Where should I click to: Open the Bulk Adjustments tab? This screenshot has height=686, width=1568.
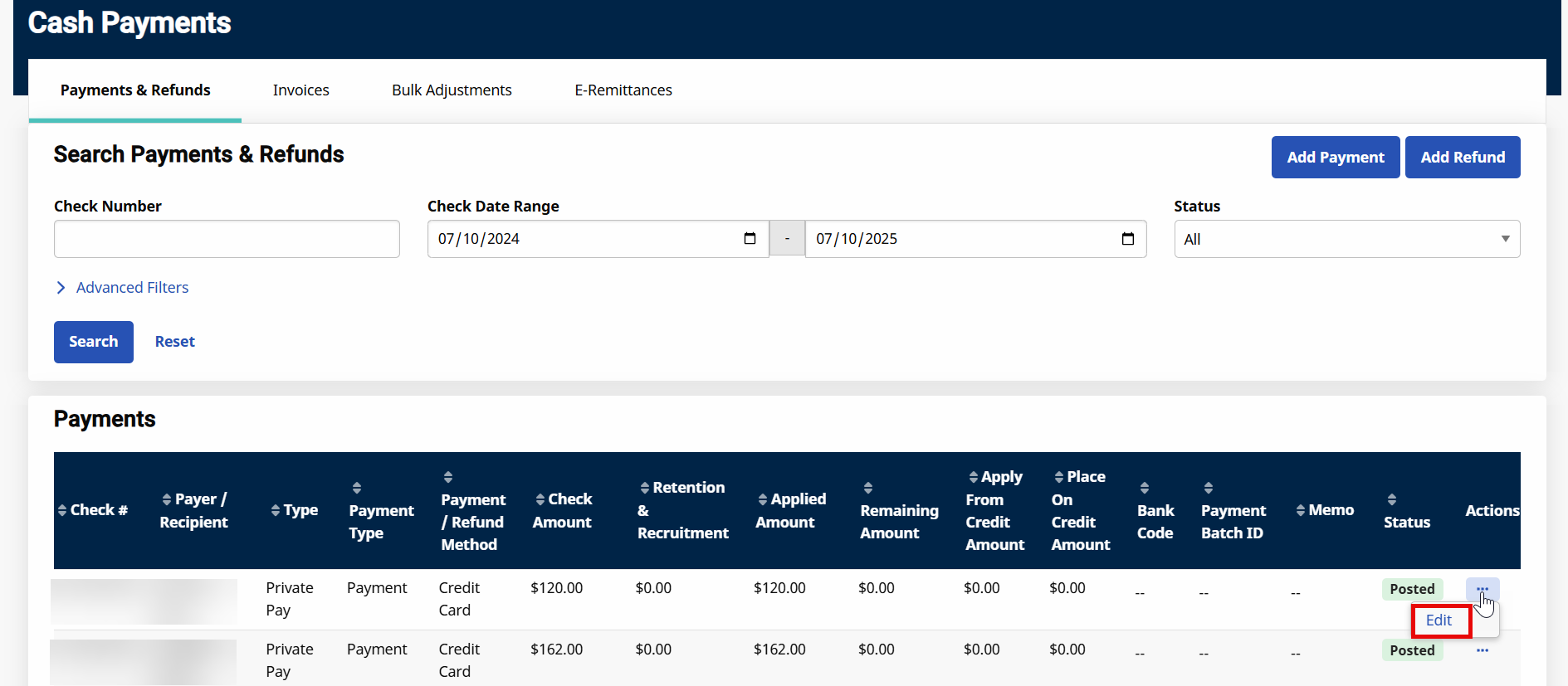pyautogui.click(x=452, y=90)
